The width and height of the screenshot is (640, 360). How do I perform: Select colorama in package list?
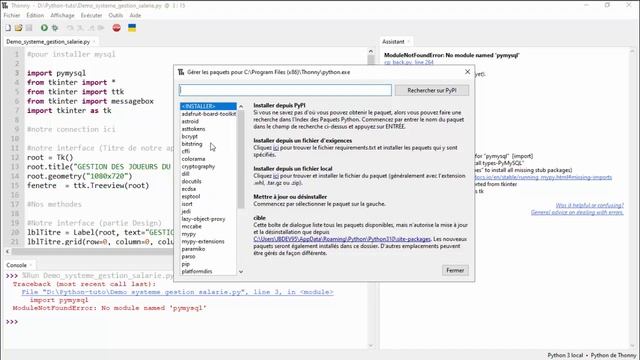193,159
